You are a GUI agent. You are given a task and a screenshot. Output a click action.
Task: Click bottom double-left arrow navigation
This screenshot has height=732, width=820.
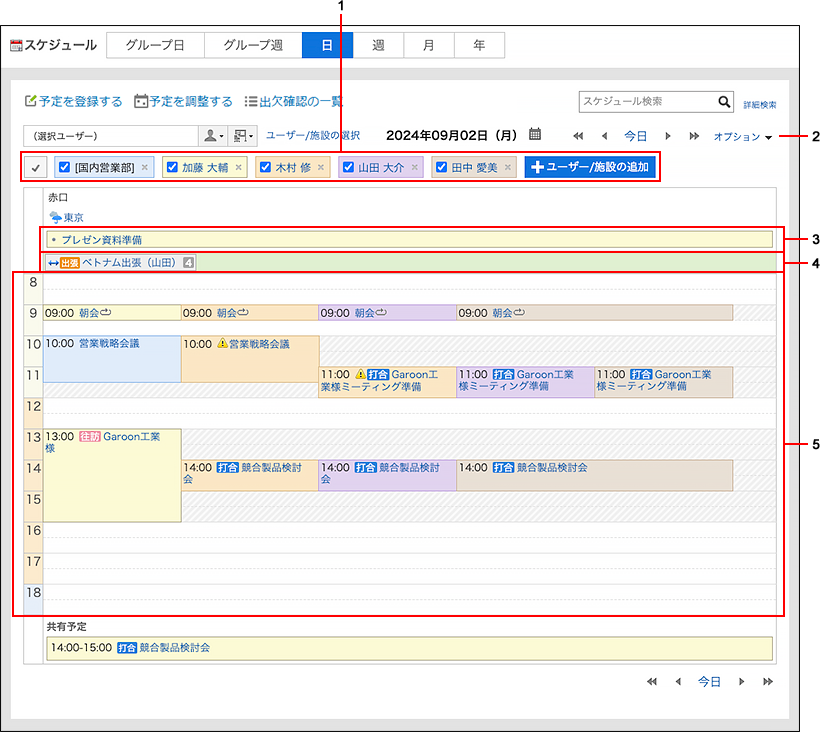point(652,681)
